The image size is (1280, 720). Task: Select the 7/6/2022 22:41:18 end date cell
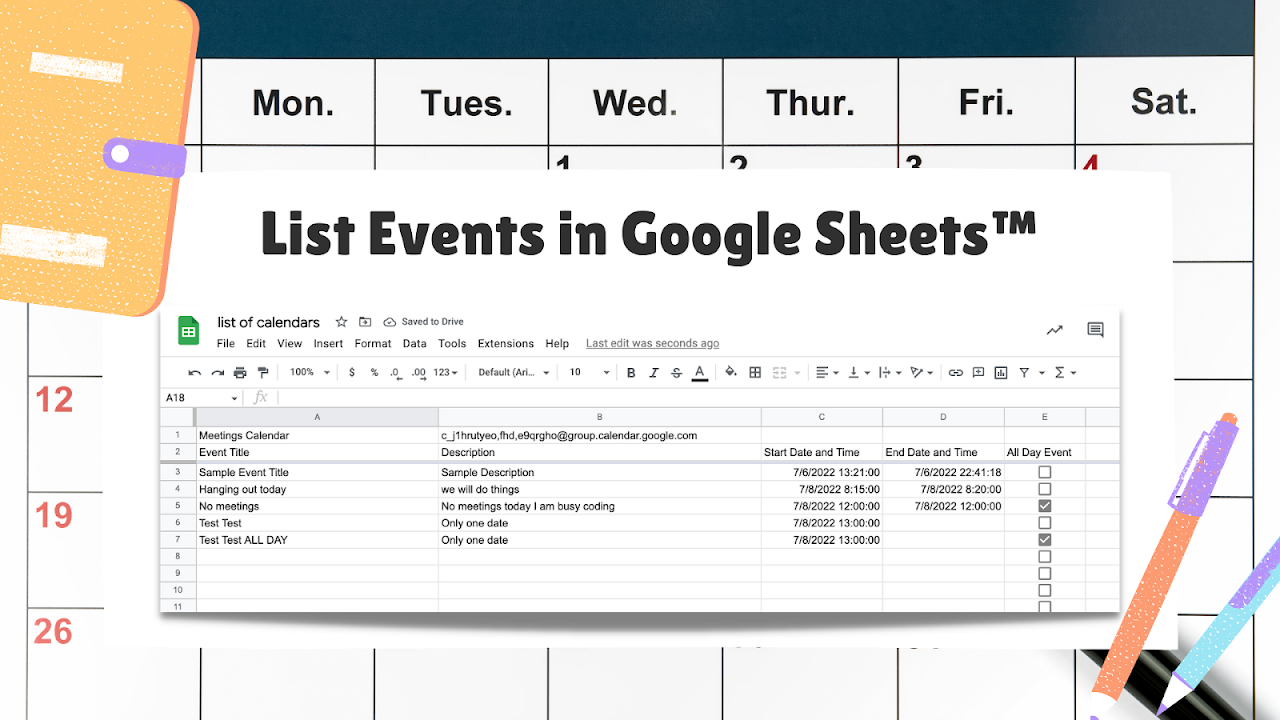[x=943, y=472]
